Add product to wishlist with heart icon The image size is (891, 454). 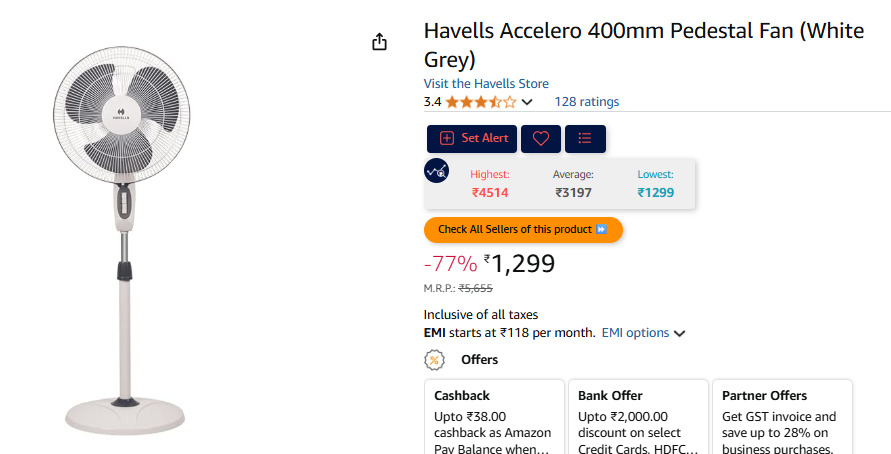point(541,139)
